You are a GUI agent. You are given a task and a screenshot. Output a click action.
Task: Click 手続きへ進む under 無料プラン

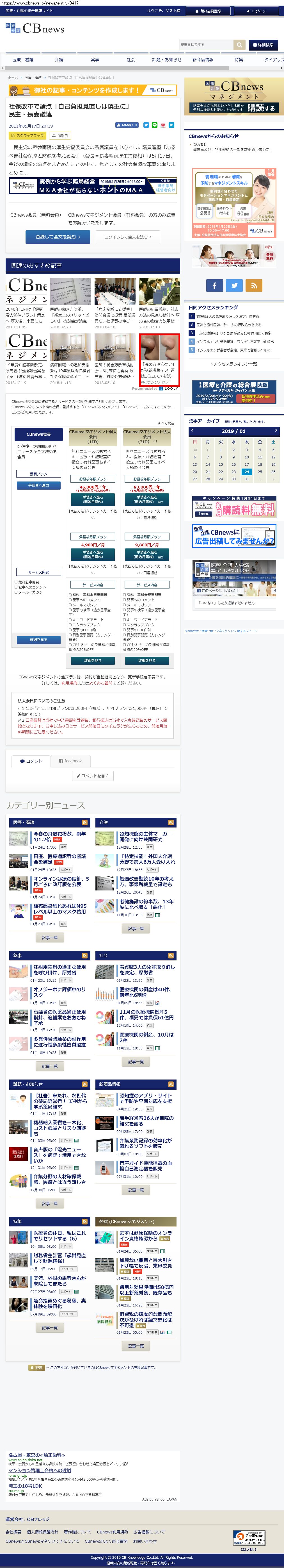coord(38,485)
